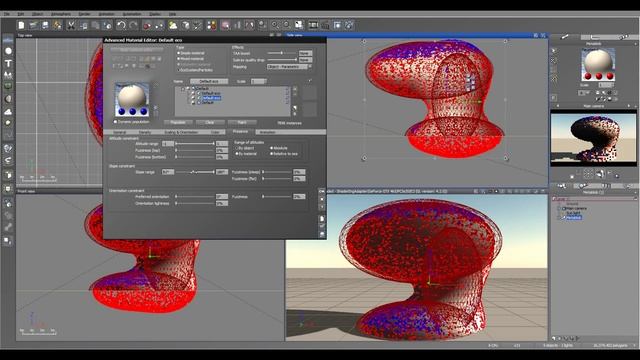Select the sphere primitive tool in left toolbar
Image resolution: width=640 pixels, height=360 pixels.
coord(8,51)
